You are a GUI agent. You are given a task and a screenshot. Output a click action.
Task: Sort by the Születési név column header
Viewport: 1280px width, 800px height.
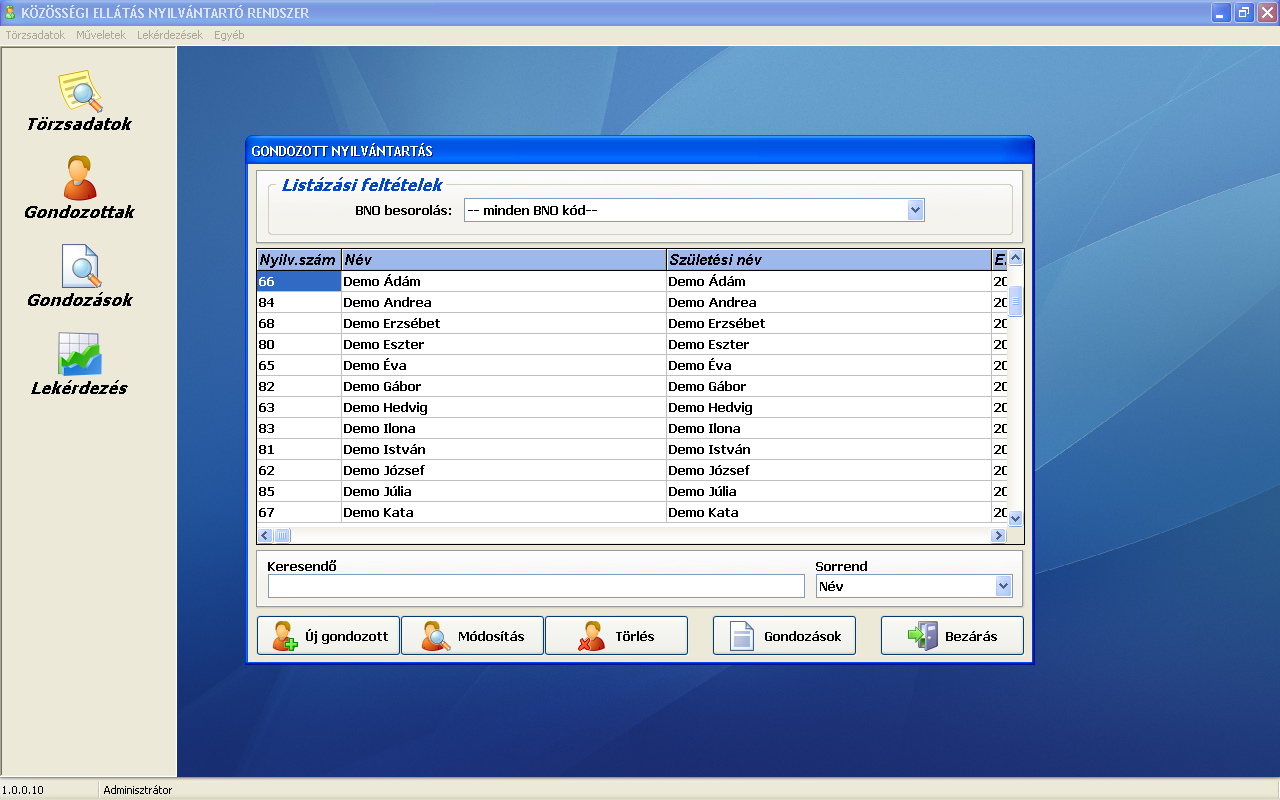point(828,260)
